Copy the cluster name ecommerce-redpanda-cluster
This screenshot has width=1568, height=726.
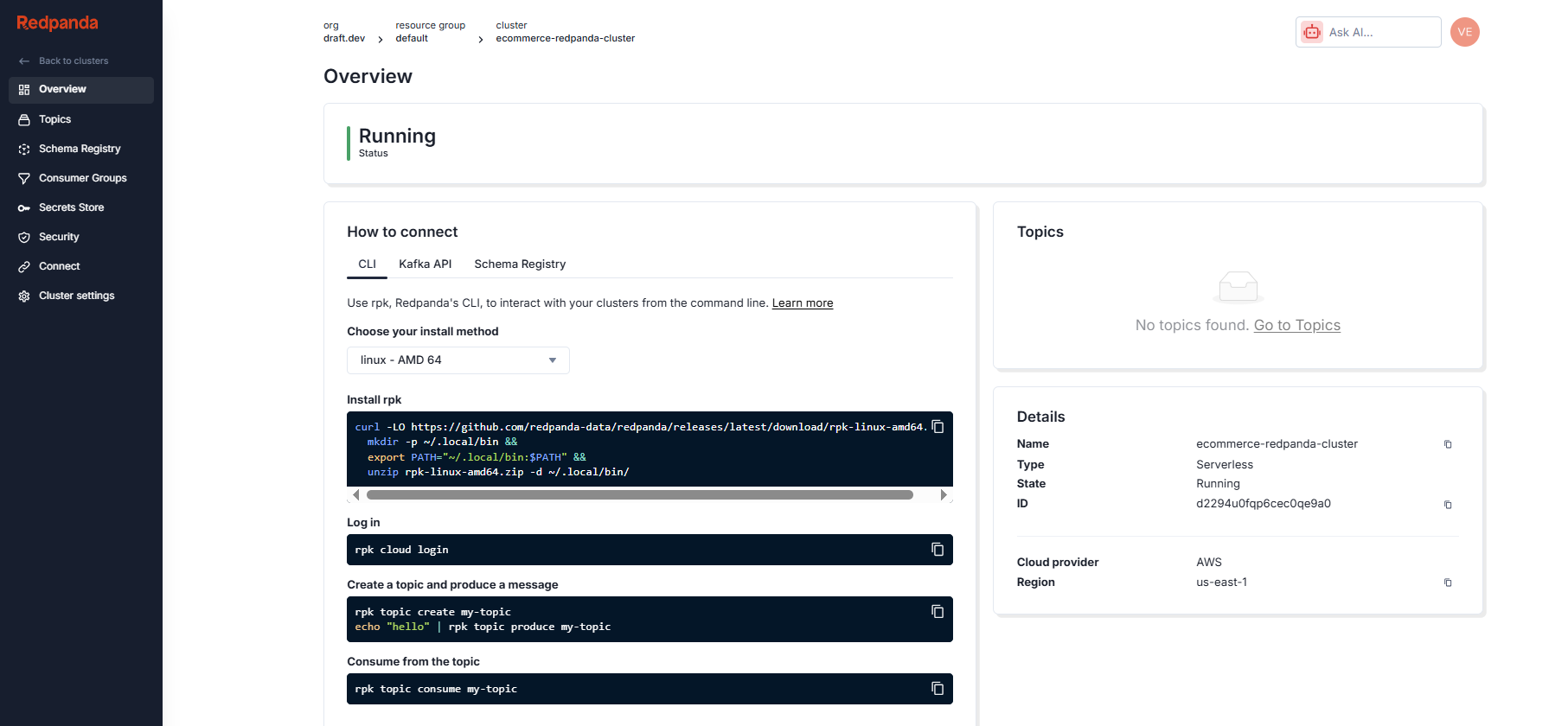[1448, 444]
